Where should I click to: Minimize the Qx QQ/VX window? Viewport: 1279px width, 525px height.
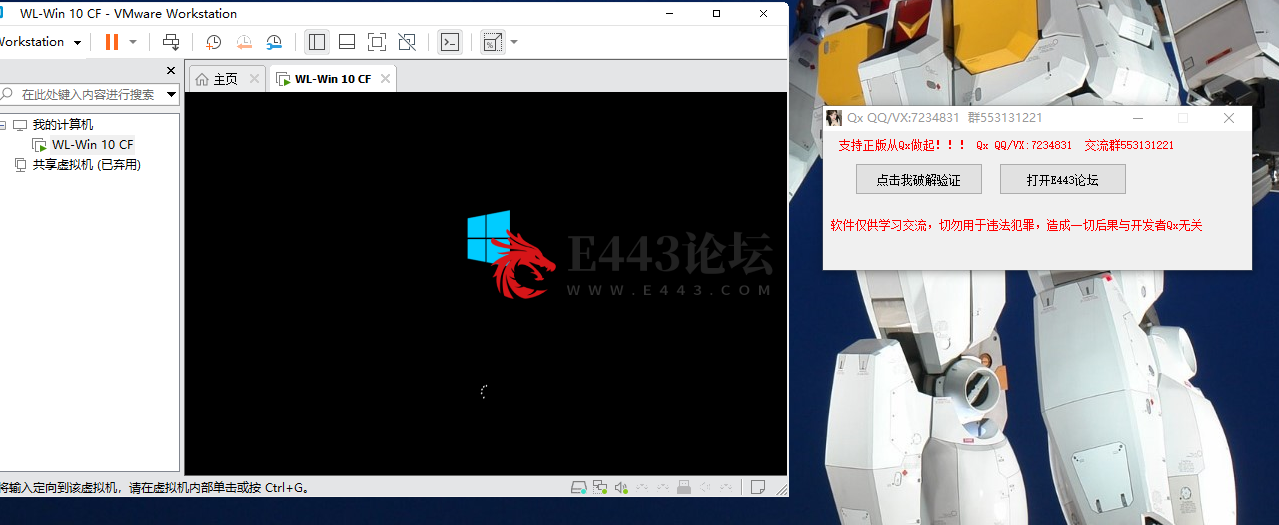point(1137,118)
